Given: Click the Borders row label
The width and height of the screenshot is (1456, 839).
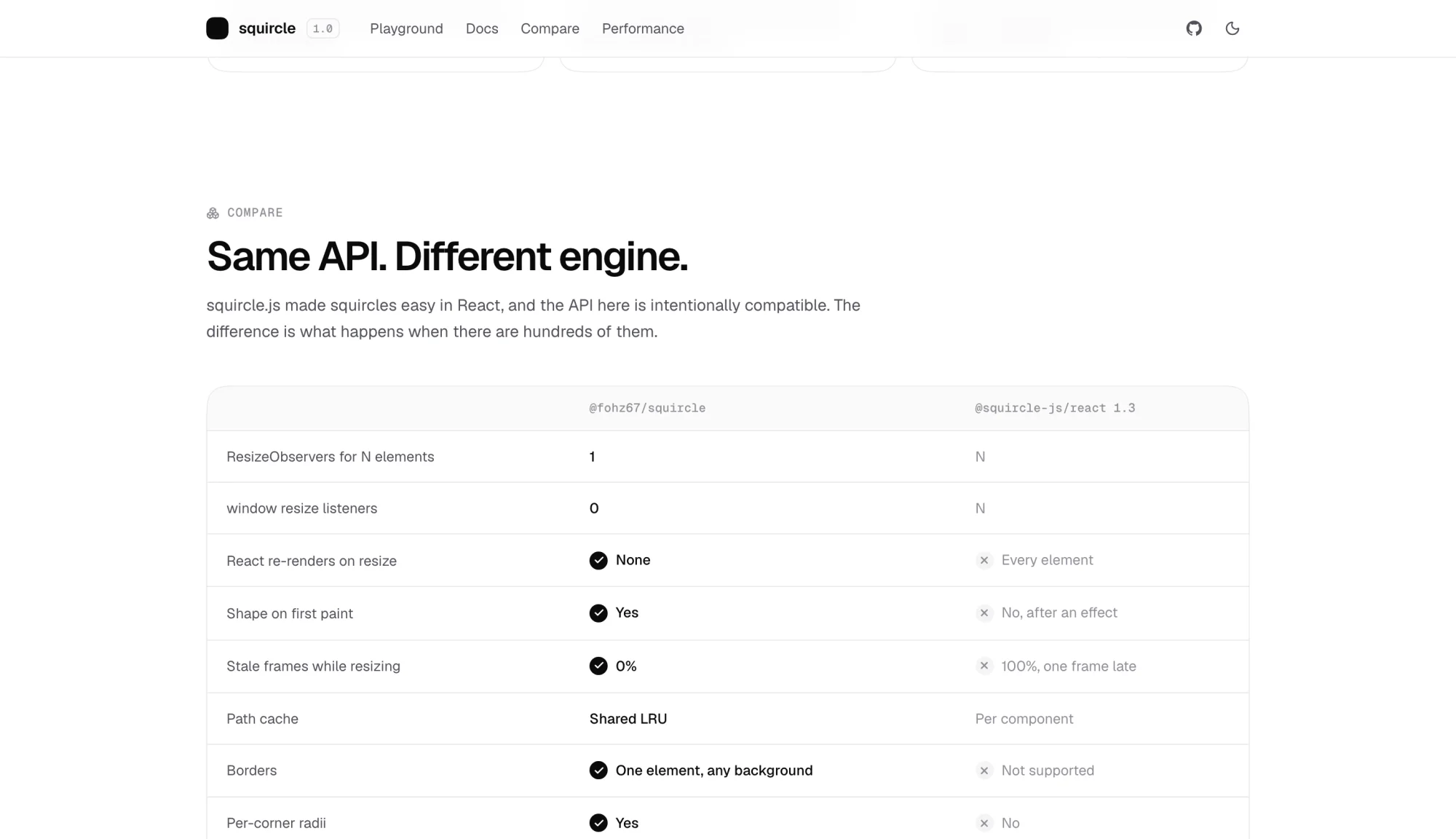Looking at the screenshot, I should click(252, 771).
